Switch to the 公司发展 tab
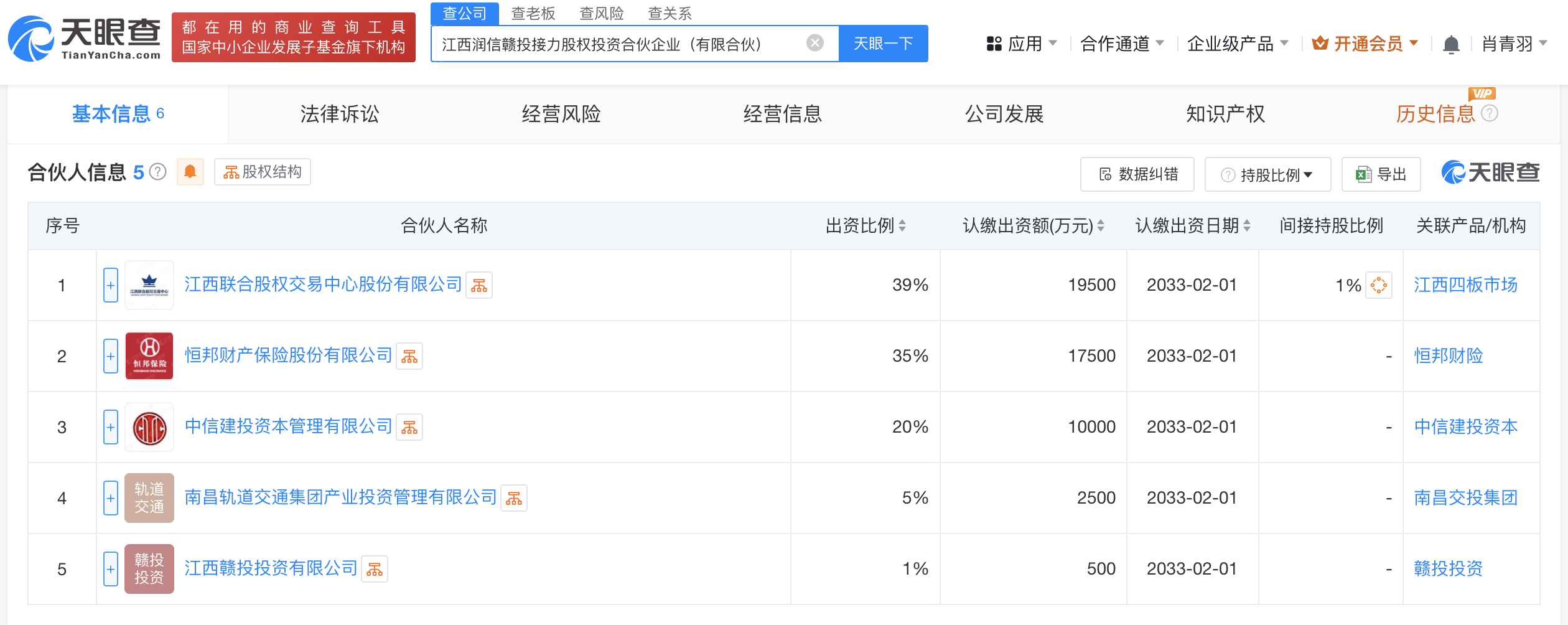This screenshot has height=625, width=1568. (x=1004, y=114)
